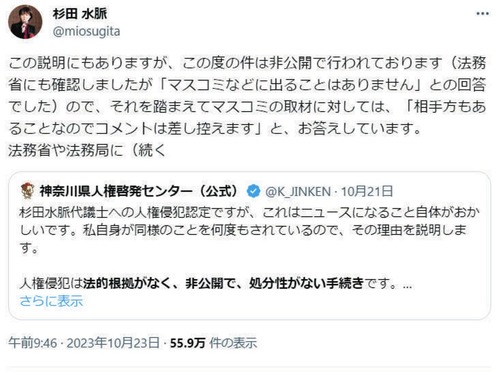Click the timestamp 午前9:46
This screenshot has width=500, height=372.
[x=33, y=343]
